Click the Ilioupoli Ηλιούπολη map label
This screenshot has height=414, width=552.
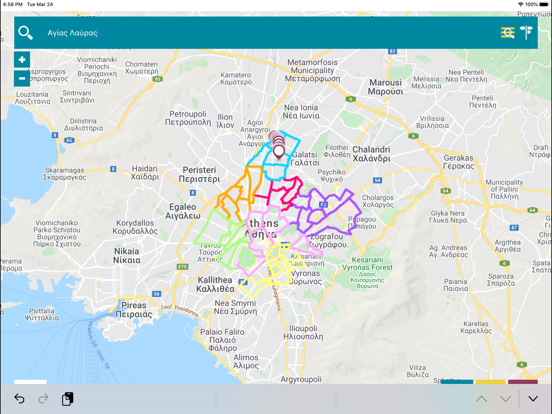click(x=303, y=332)
